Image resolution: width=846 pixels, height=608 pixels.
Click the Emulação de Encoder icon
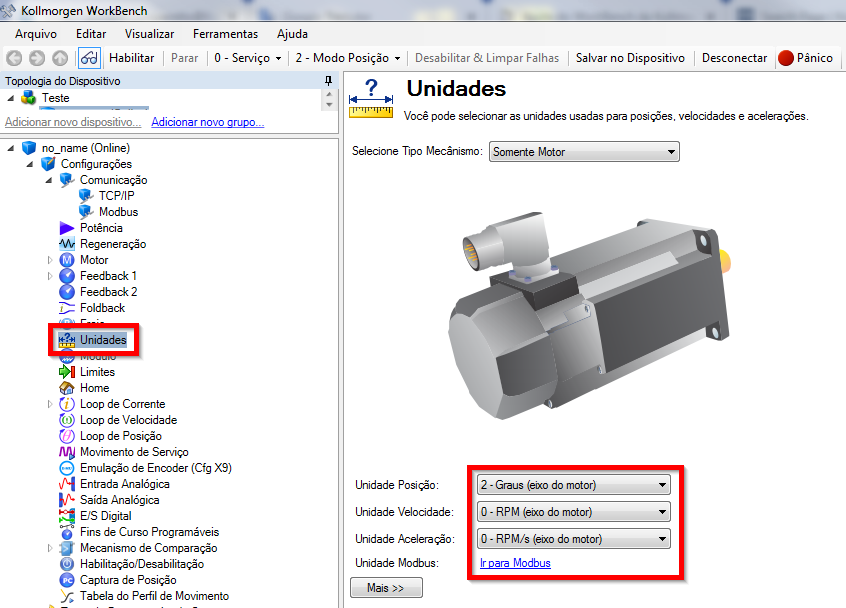[67, 468]
